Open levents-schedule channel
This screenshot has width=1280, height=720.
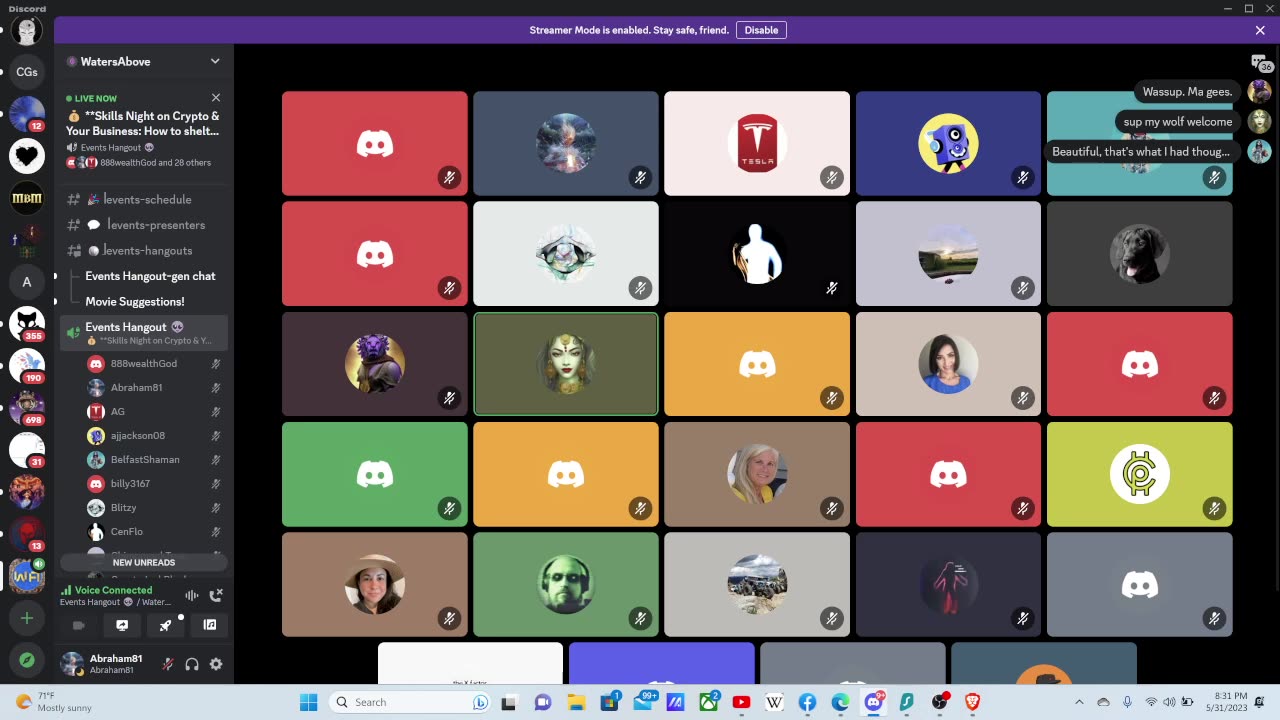pos(144,199)
